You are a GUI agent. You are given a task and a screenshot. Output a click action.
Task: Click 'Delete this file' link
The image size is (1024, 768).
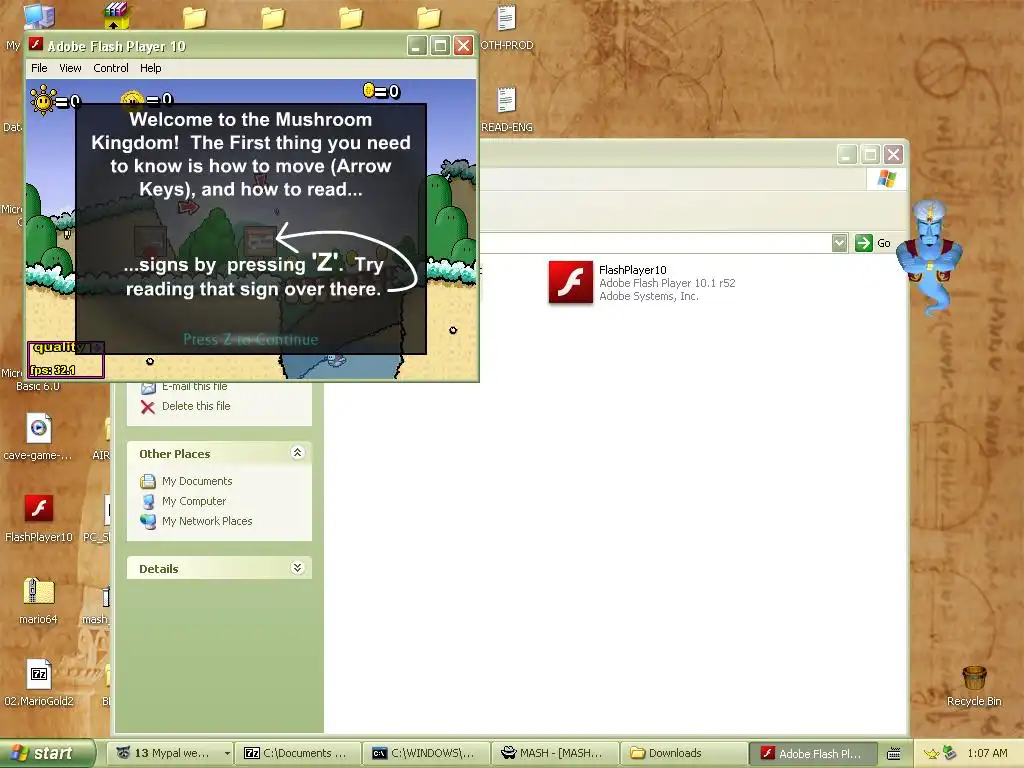tap(196, 406)
